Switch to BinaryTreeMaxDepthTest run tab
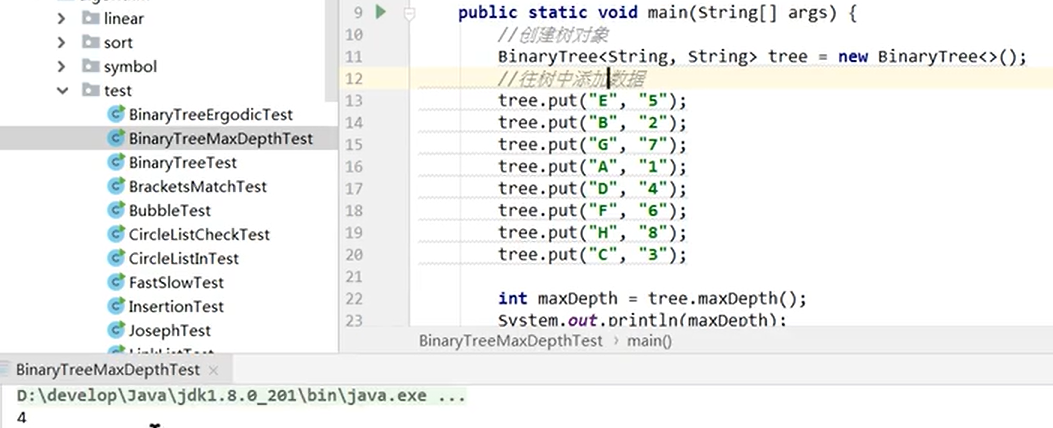The image size is (1053, 428). pos(107,370)
